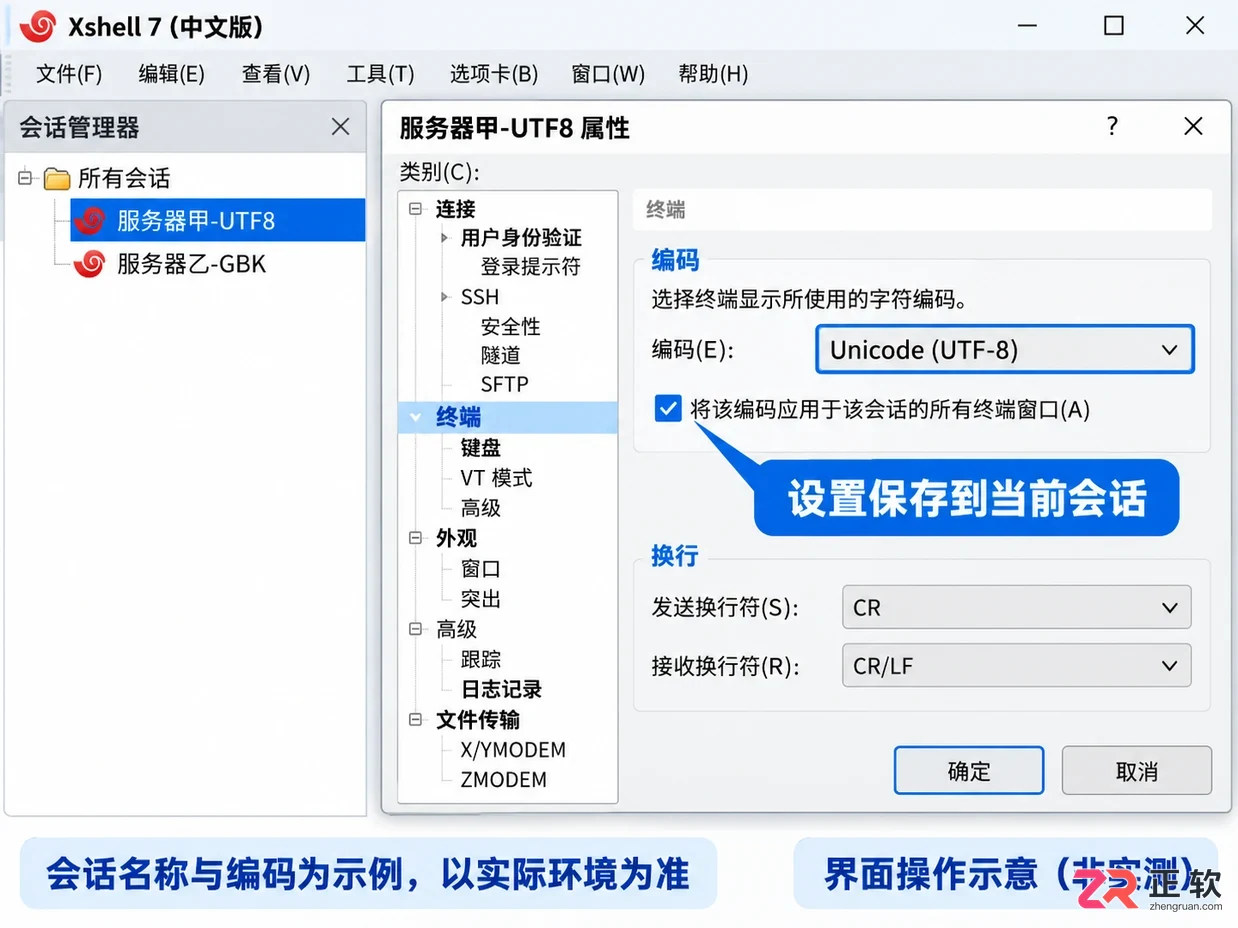Open the 选项卡(B) menu
The height and width of the screenshot is (928, 1238).
(494, 74)
